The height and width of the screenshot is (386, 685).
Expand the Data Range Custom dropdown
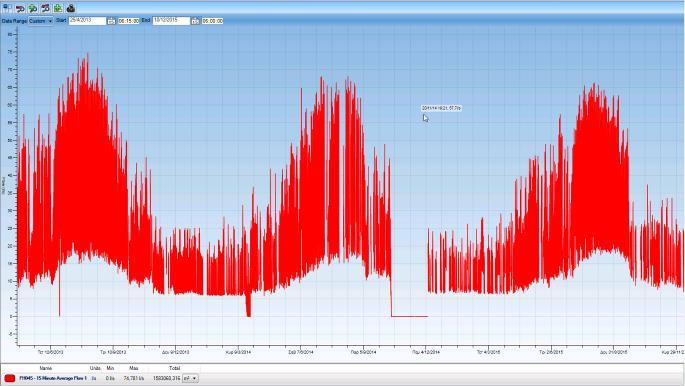(41, 21)
